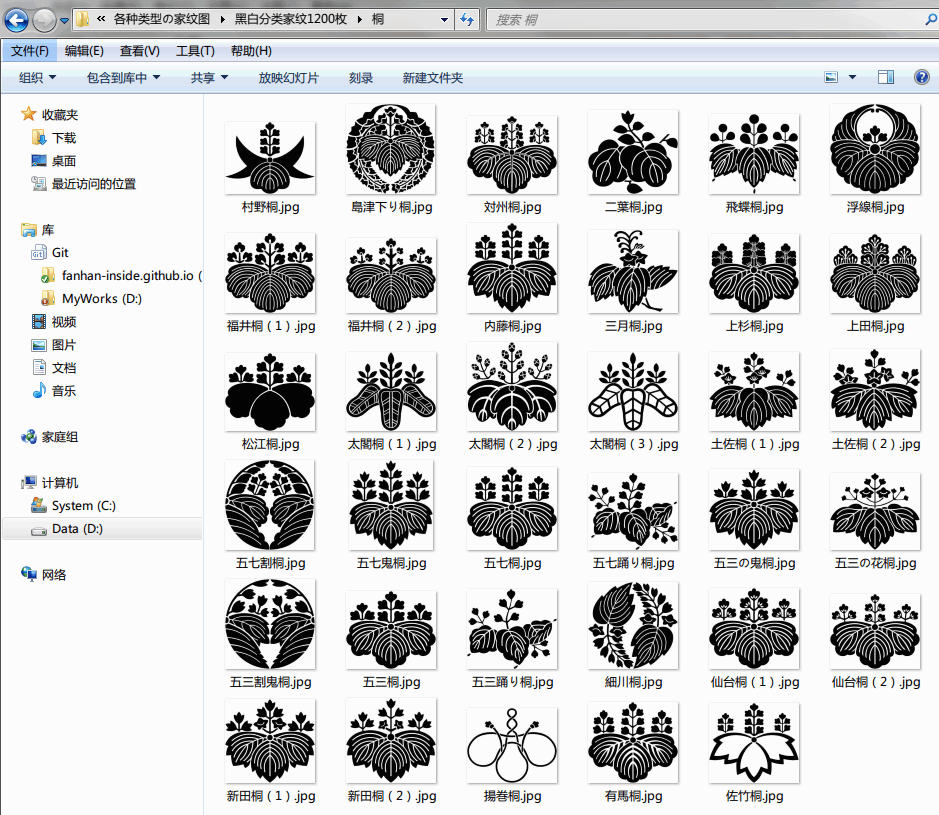Click the 放映幻灯片 button
Viewport: 939px width, 815px height.
(288, 78)
